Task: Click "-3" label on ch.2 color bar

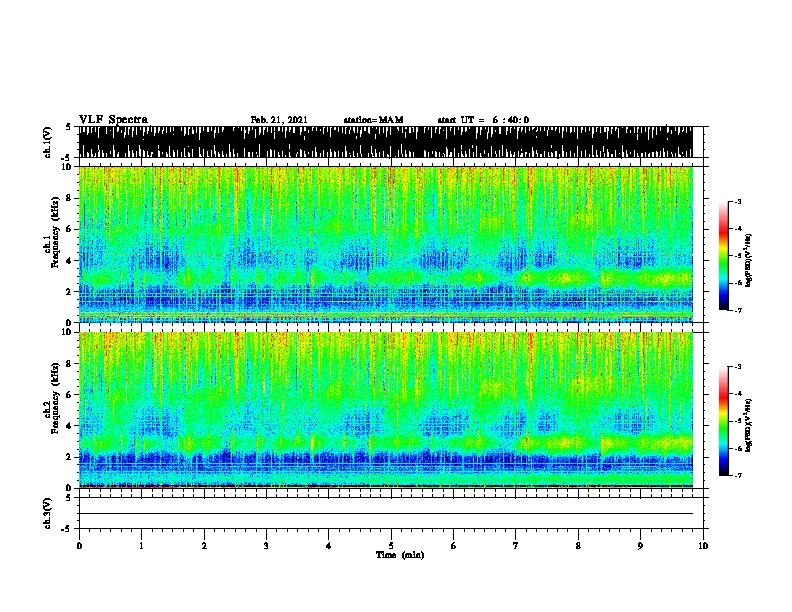Action: click(x=737, y=367)
